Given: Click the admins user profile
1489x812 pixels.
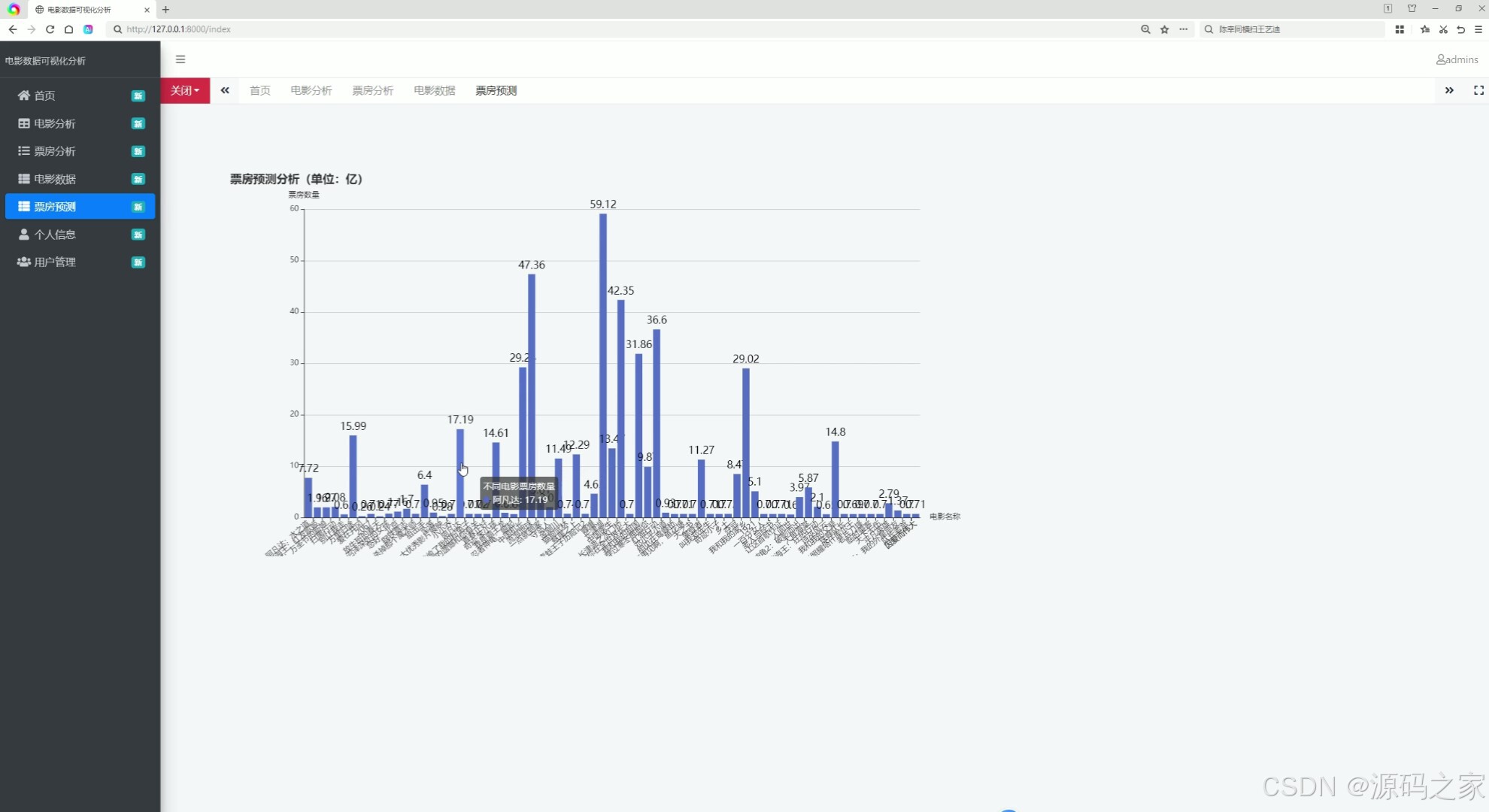Looking at the screenshot, I should click(x=1457, y=59).
